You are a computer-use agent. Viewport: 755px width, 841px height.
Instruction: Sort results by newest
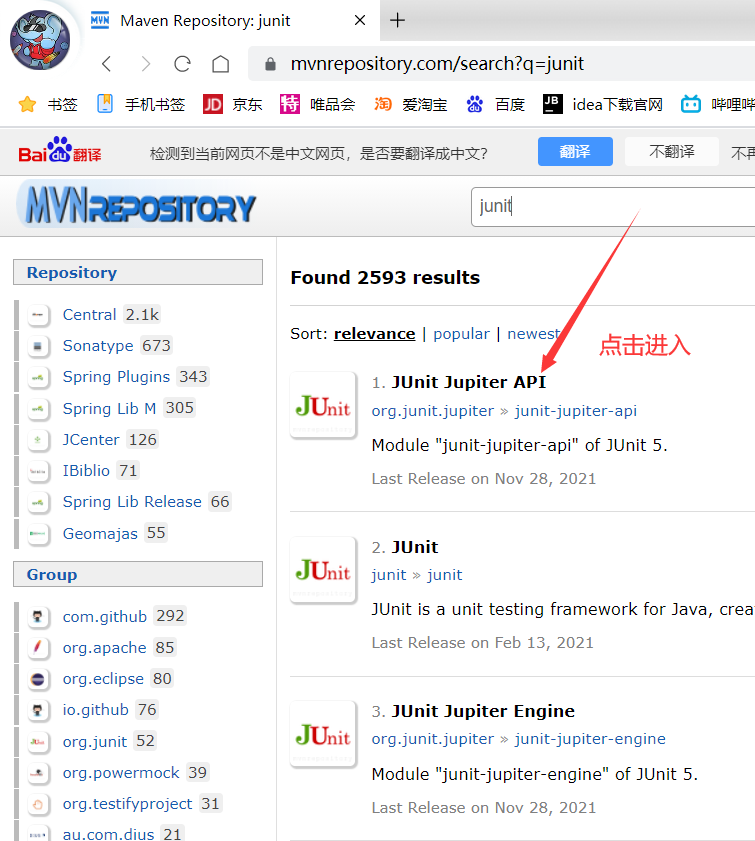coord(534,334)
